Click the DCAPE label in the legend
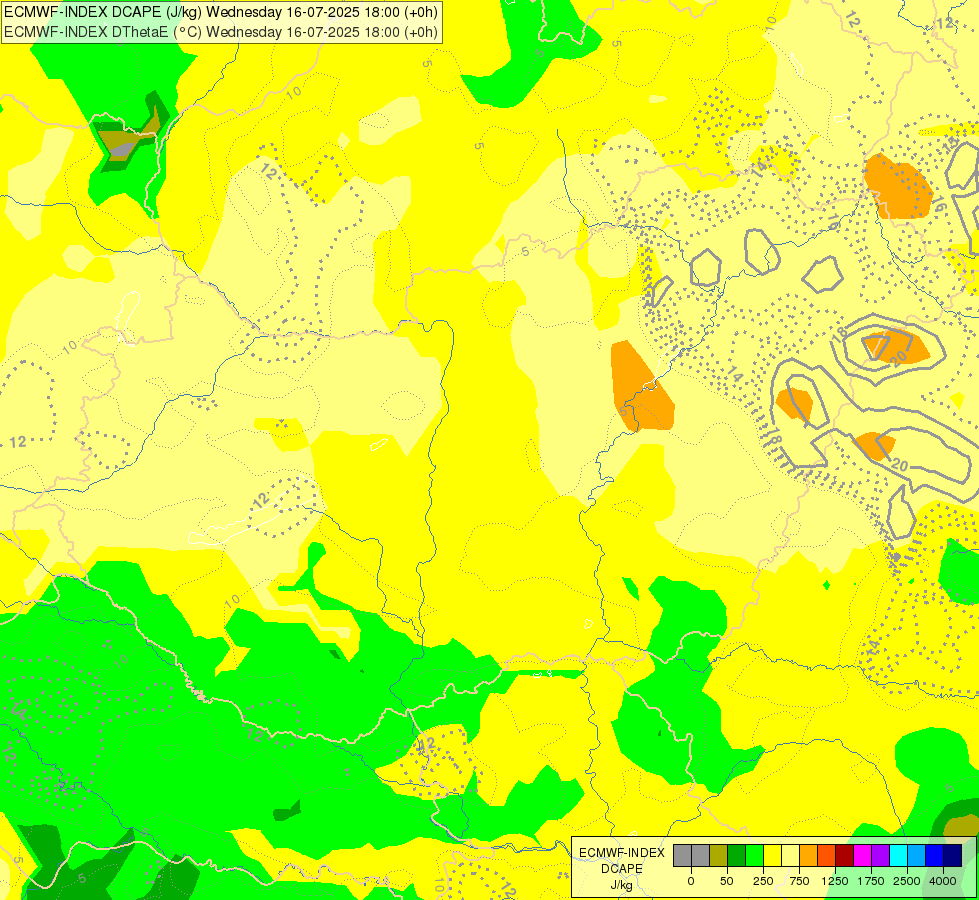This screenshot has width=979, height=900. click(622, 869)
